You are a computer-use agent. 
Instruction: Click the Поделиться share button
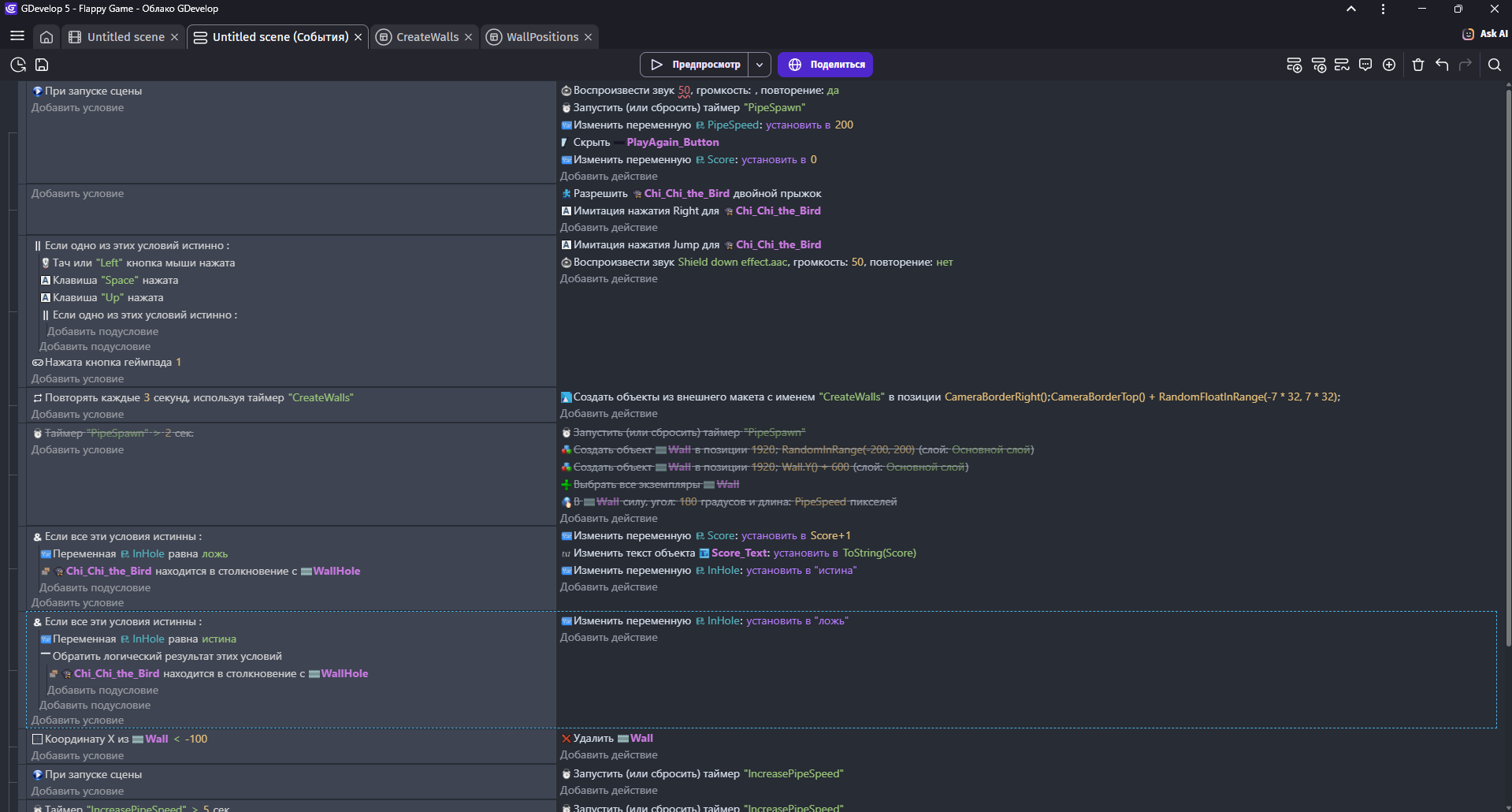click(825, 65)
